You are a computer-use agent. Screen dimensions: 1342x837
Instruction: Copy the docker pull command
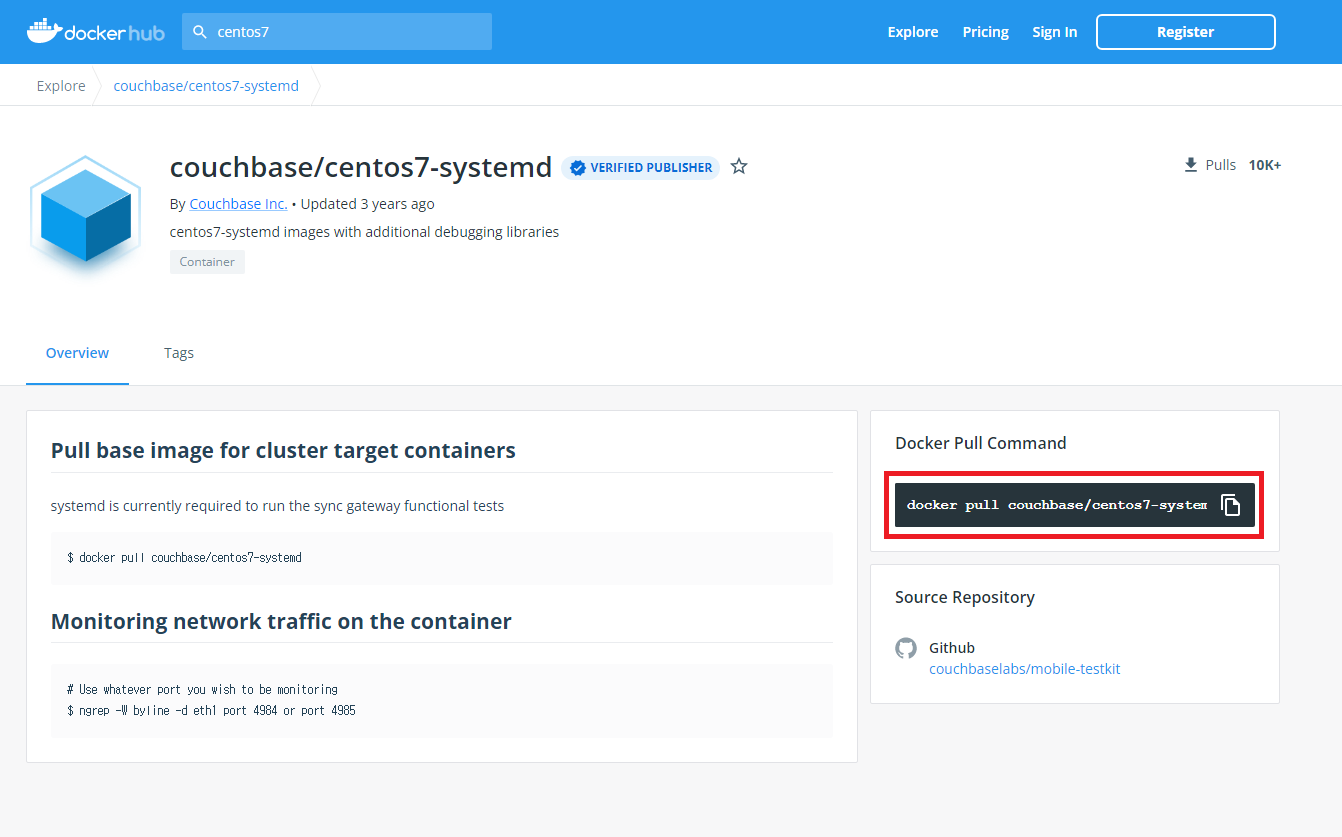[1231, 505]
